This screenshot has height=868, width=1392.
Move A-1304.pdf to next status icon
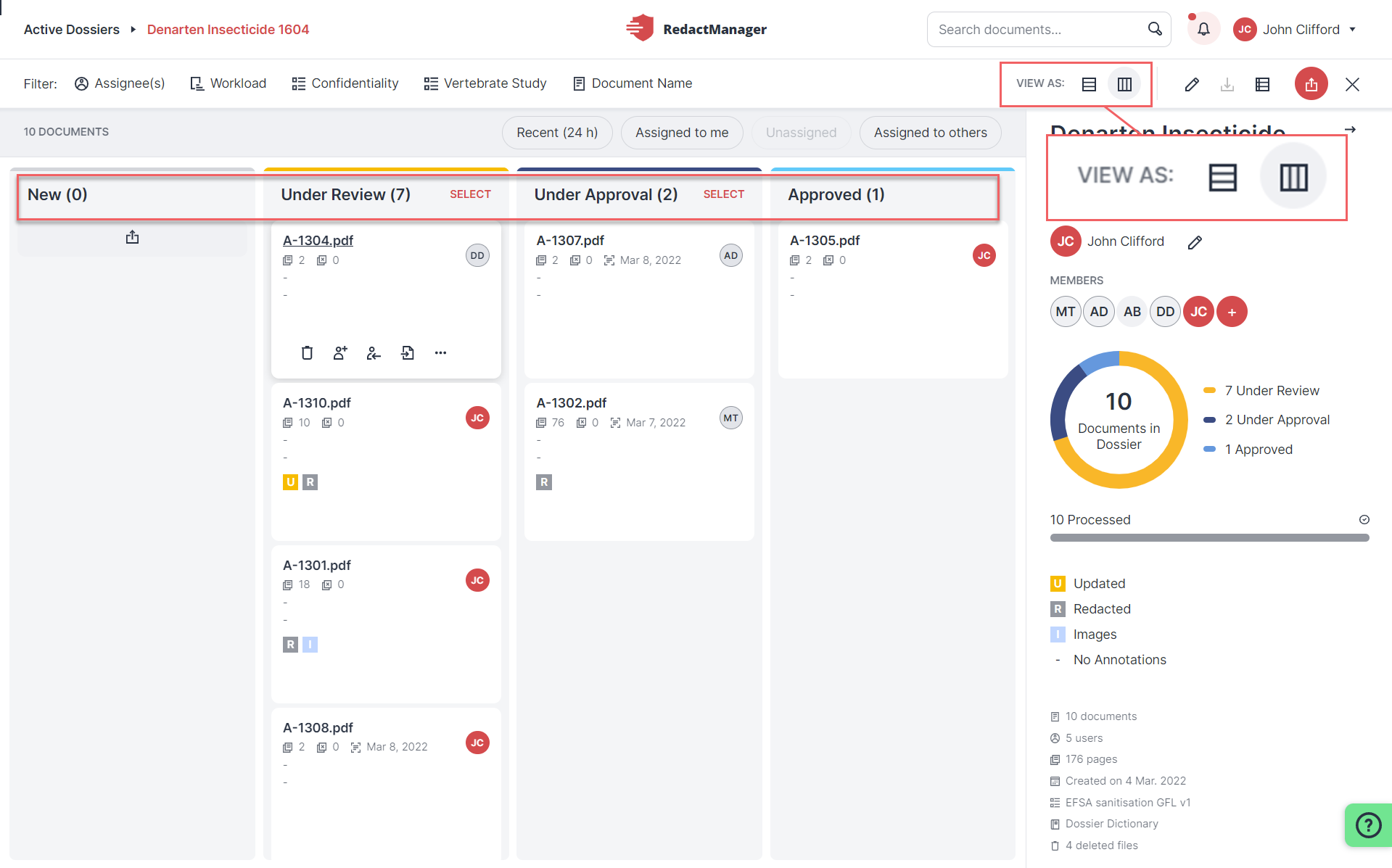pos(408,352)
